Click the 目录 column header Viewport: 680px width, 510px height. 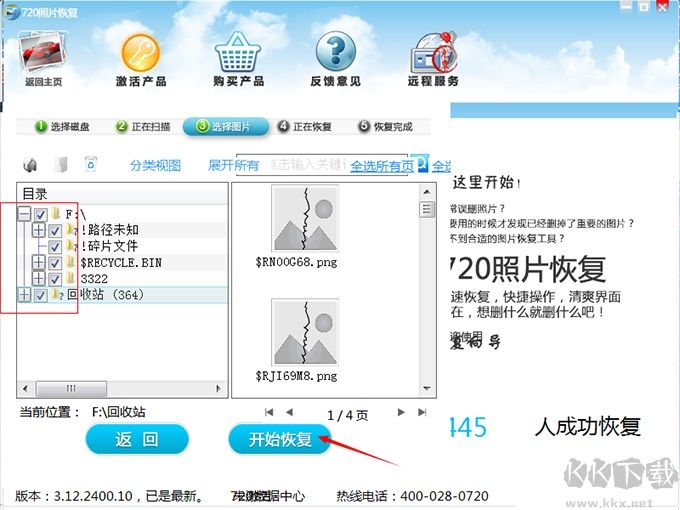click(122, 194)
